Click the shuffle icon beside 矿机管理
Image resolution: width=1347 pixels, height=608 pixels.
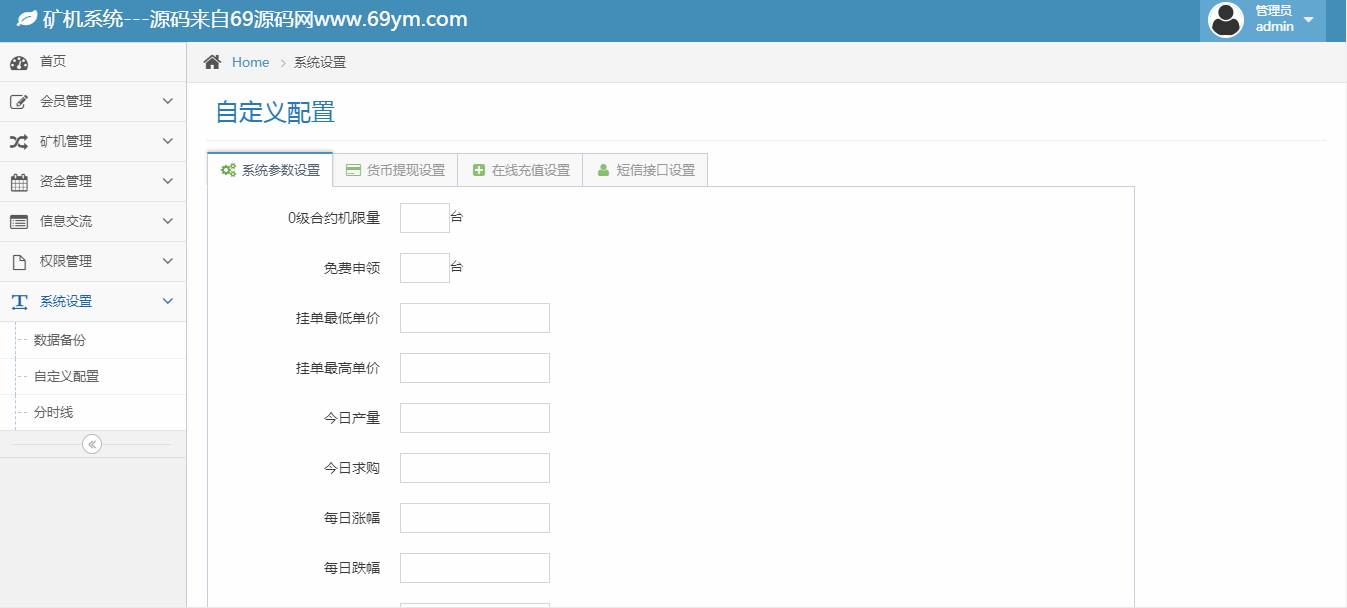(19, 142)
